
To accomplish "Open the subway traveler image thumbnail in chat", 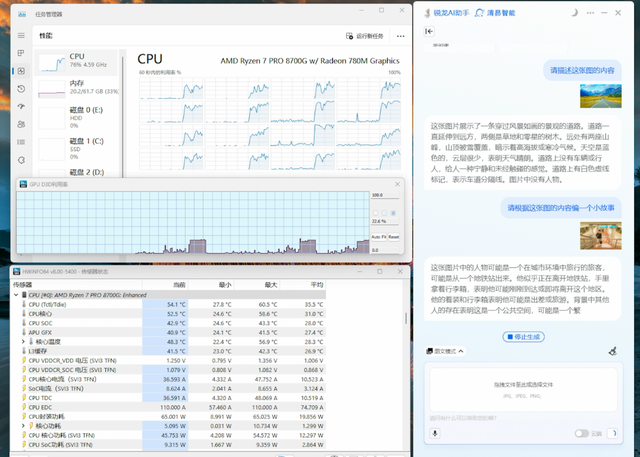I will [x=600, y=235].
